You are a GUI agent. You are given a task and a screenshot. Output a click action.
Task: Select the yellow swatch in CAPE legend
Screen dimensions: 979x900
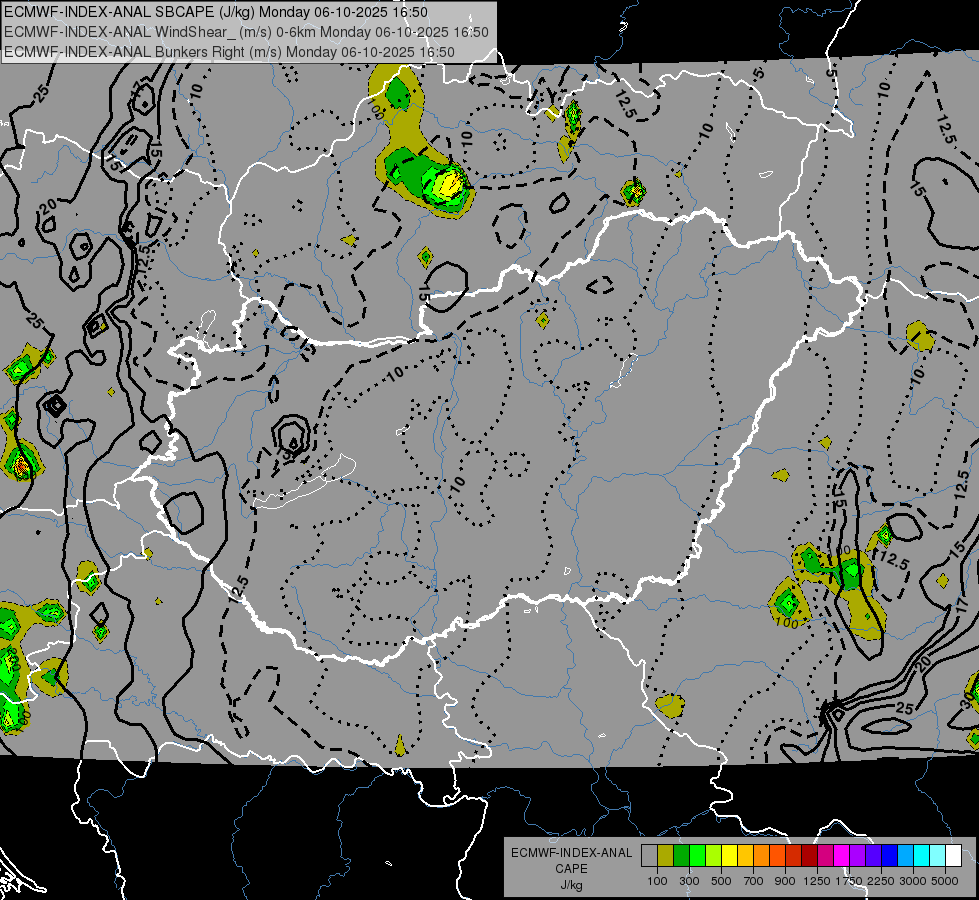[729, 856]
